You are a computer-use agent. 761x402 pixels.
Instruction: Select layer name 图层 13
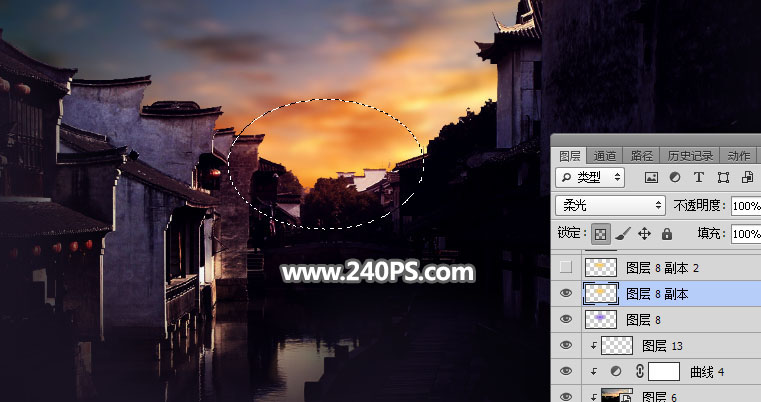point(662,346)
